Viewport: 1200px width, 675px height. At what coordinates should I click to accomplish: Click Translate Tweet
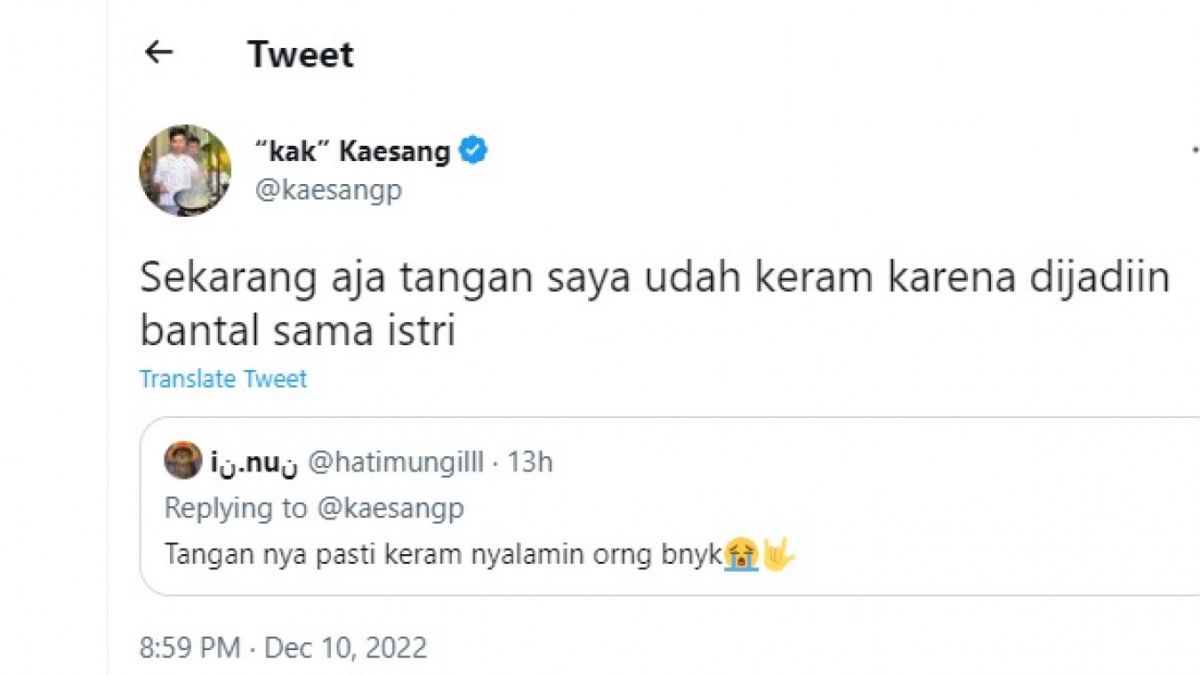[x=222, y=379]
